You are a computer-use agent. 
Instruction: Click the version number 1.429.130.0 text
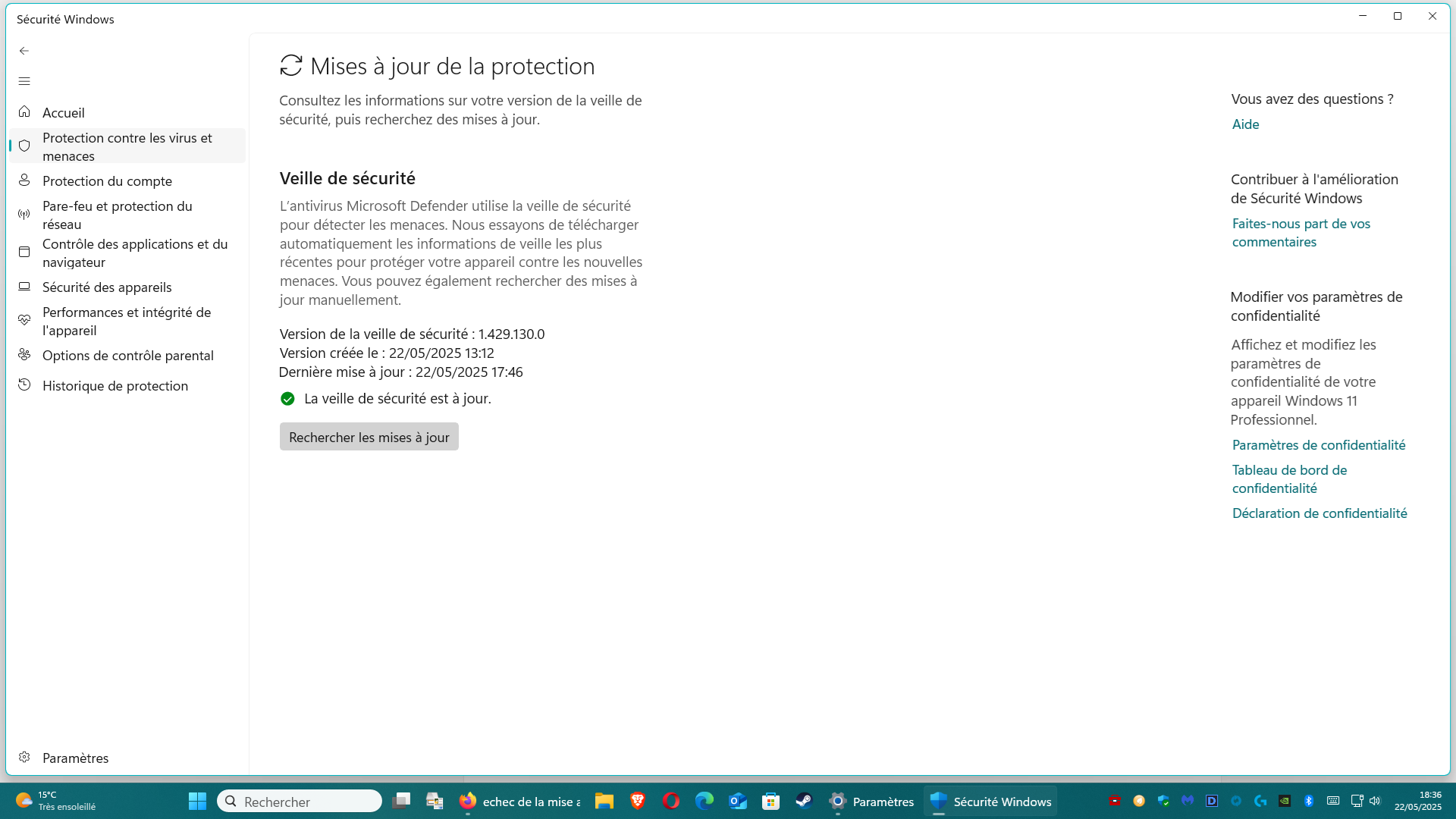tap(511, 334)
